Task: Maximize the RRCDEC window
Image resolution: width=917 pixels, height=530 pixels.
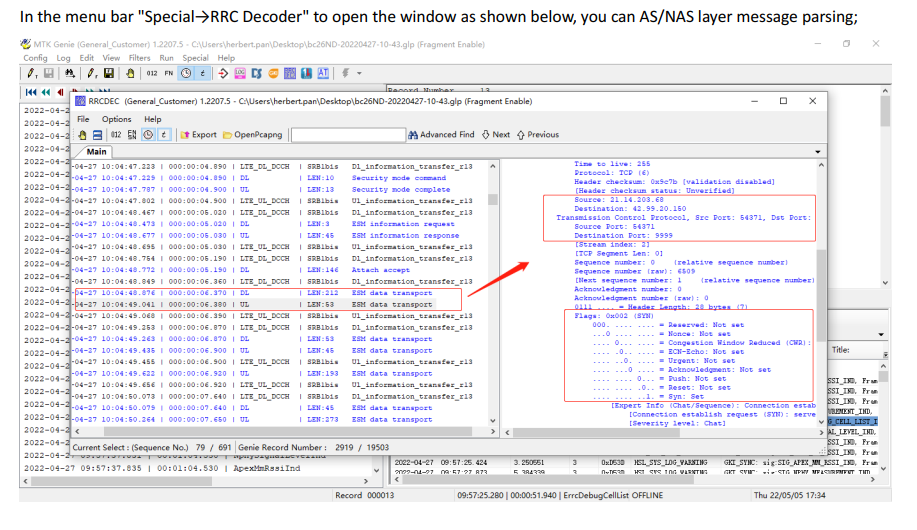Action: pos(783,101)
